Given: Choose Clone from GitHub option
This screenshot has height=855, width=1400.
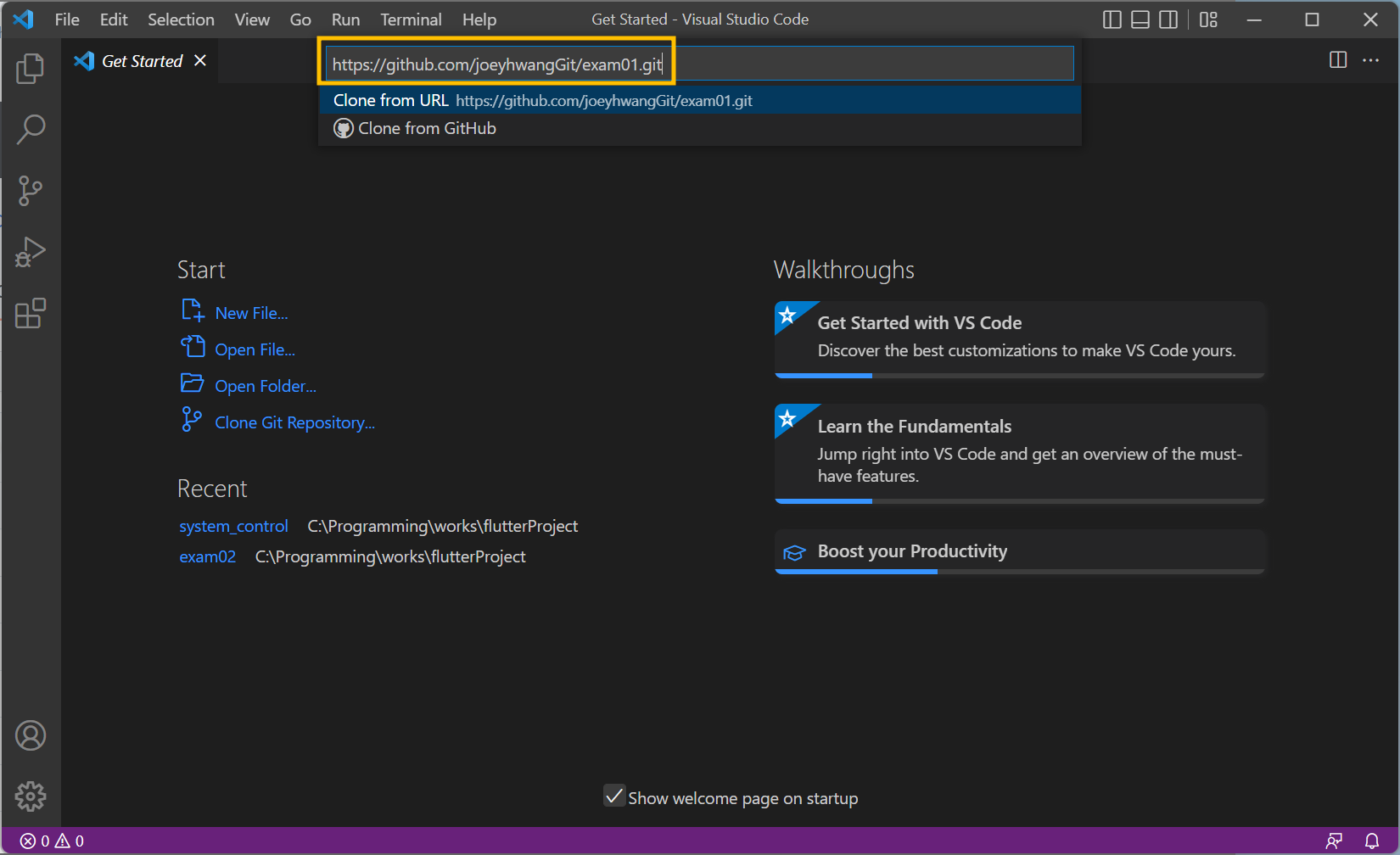Looking at the screenshot, I should pos(700,128).
